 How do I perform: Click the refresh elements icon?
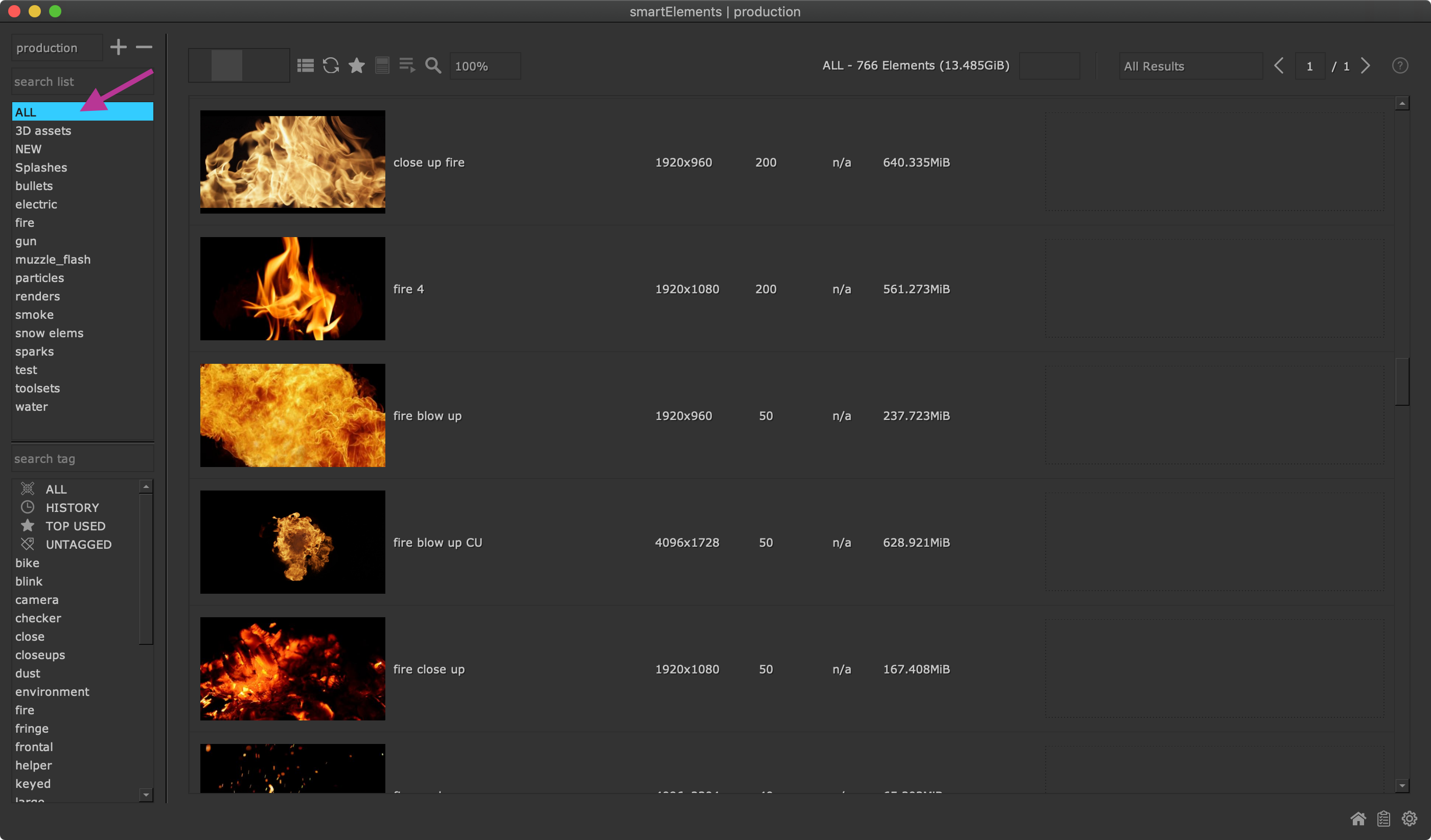[x=331, y=66]
